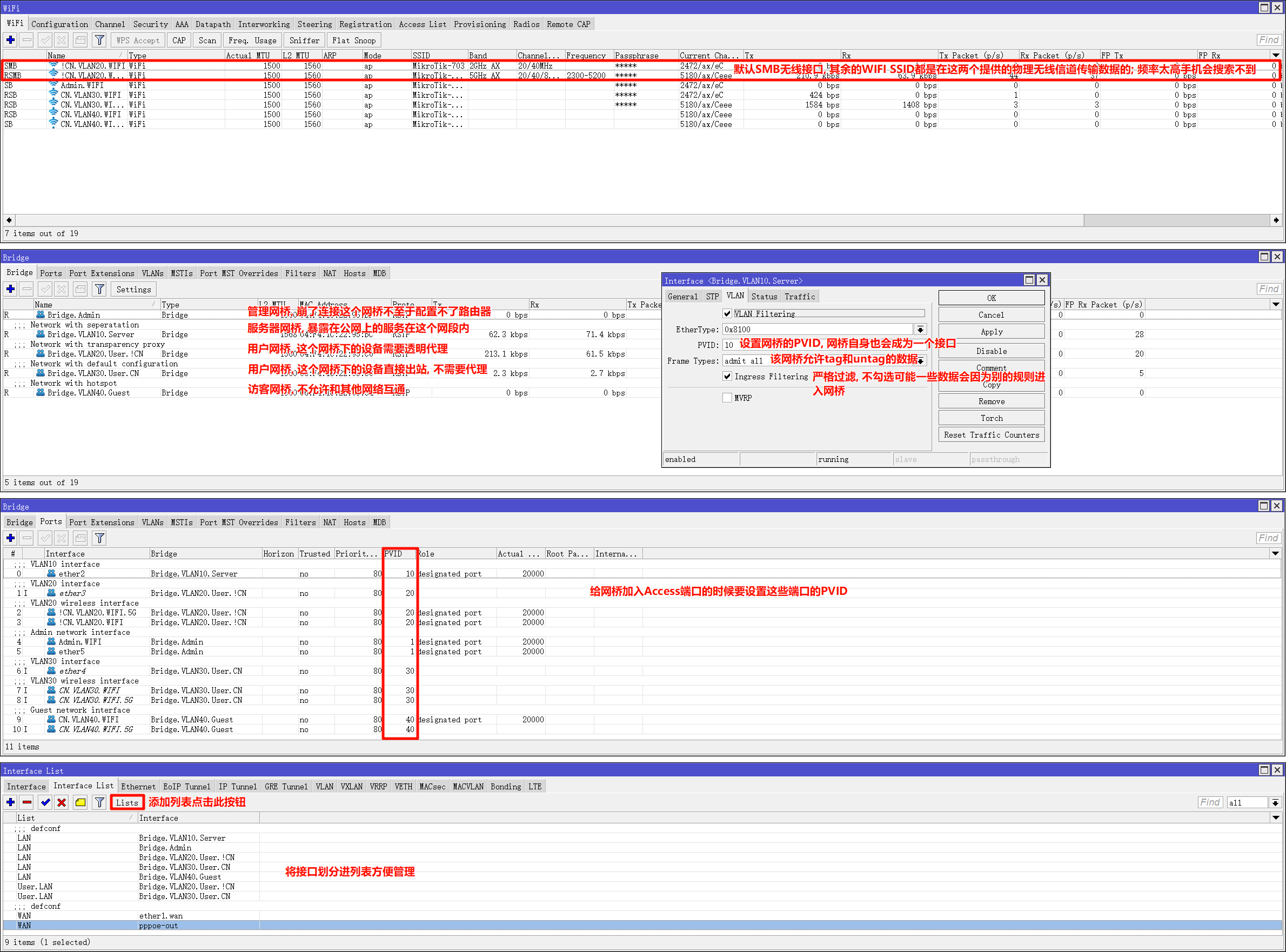Switch to the Access List tab

[x=423, y=24]
